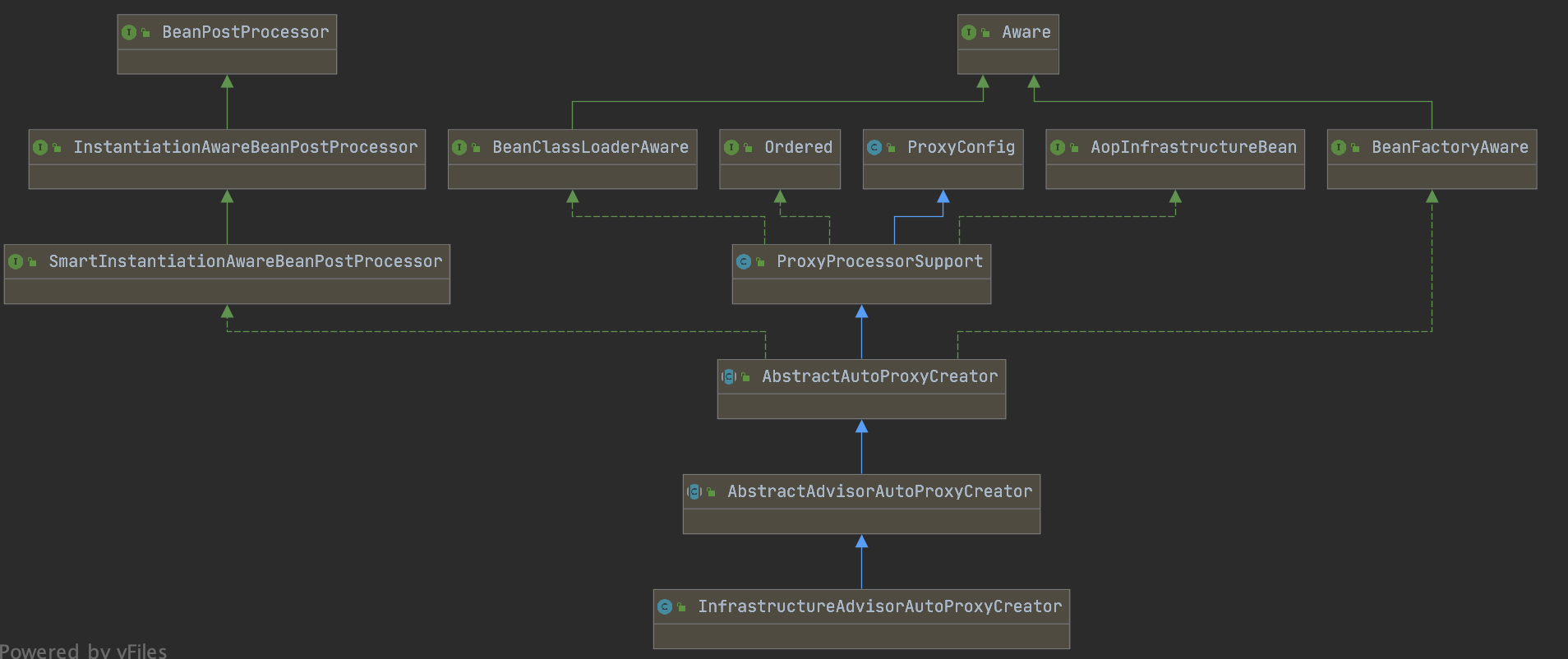Click the class icon beside InfrastructureAdvisorAutoProxyCreator
The image size is (1568, 659).
pyautogui.click(x=665, y=607)
